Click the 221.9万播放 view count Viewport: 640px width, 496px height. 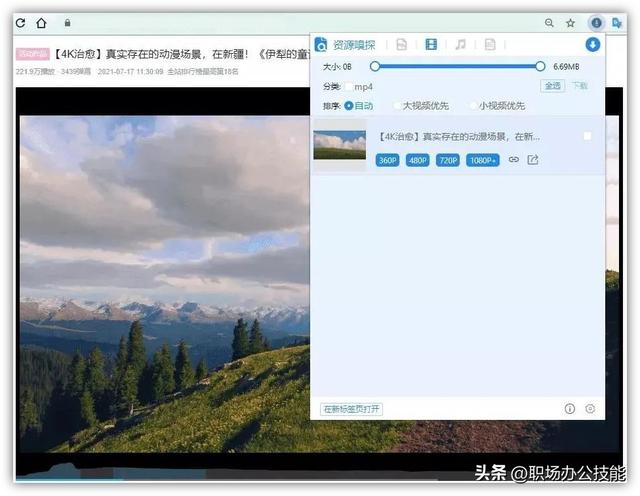coord(35,71)
